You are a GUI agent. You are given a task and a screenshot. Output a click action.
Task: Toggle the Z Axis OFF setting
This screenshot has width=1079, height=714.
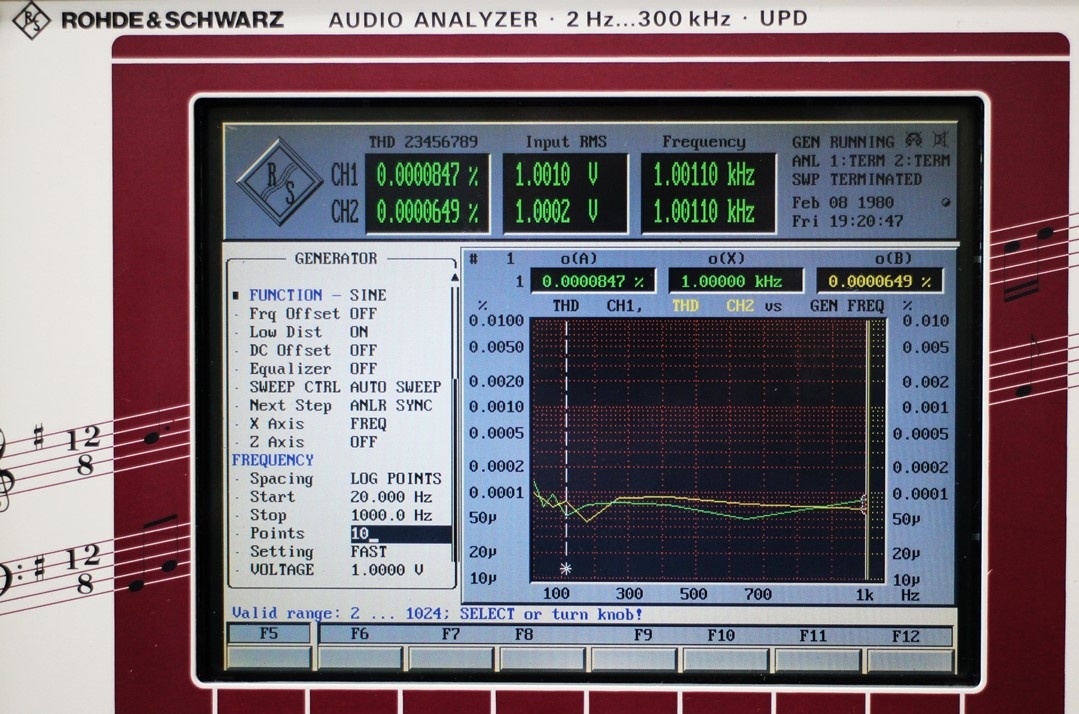click(x=363, y=442)
